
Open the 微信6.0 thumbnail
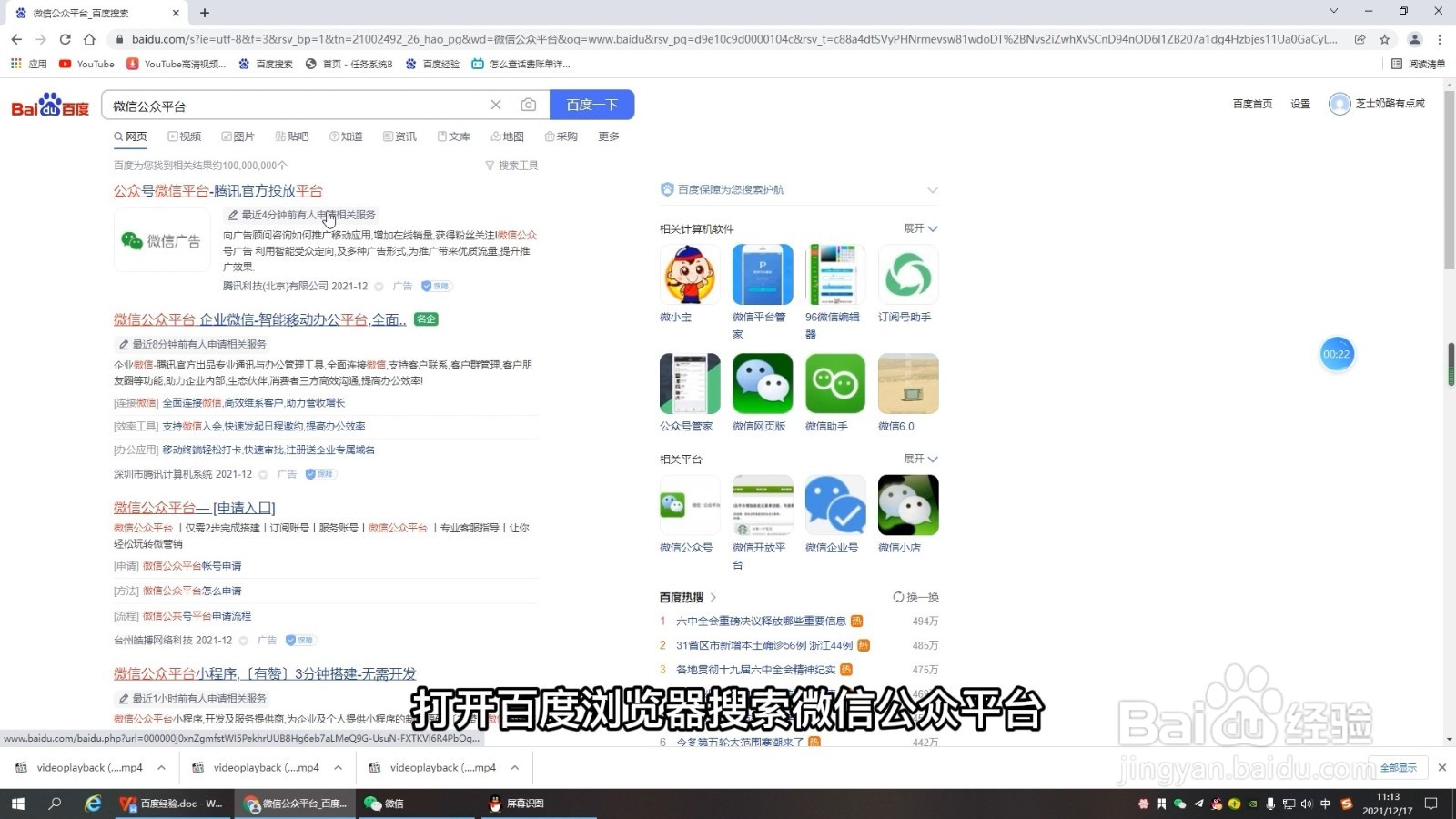908,383
